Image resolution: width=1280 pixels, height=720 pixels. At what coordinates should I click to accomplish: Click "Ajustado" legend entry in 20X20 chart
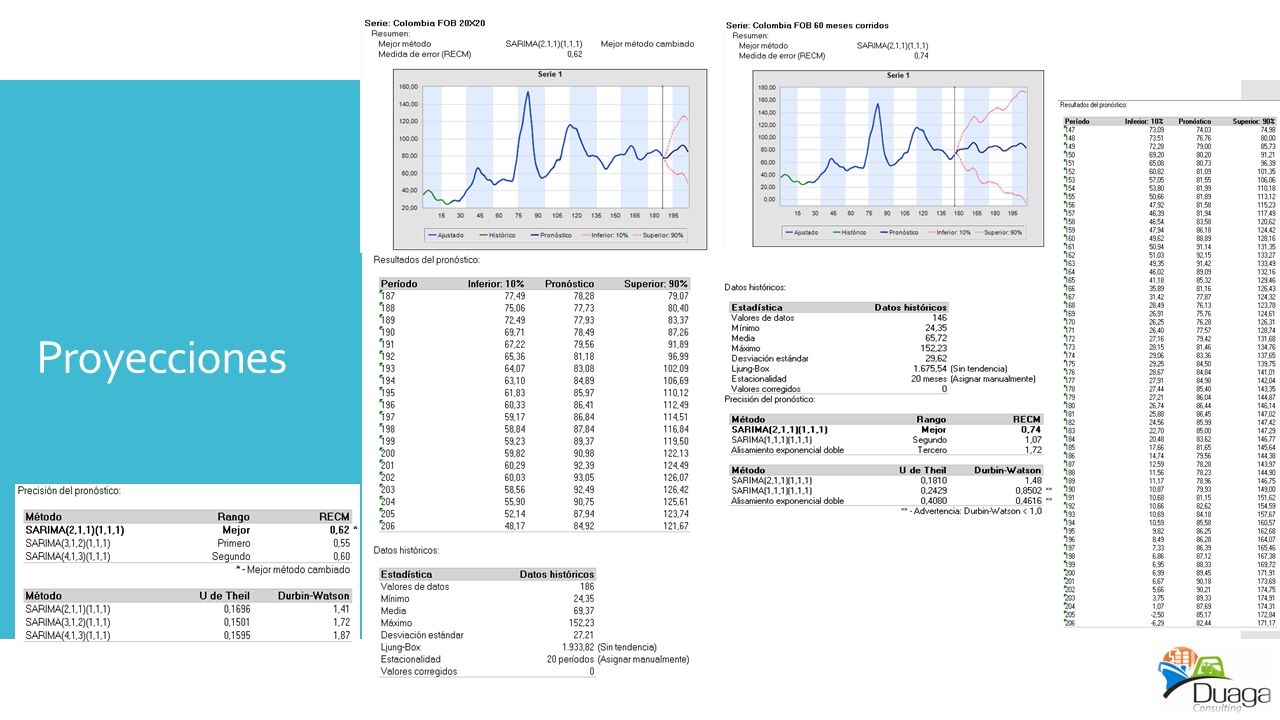point(446,235)
